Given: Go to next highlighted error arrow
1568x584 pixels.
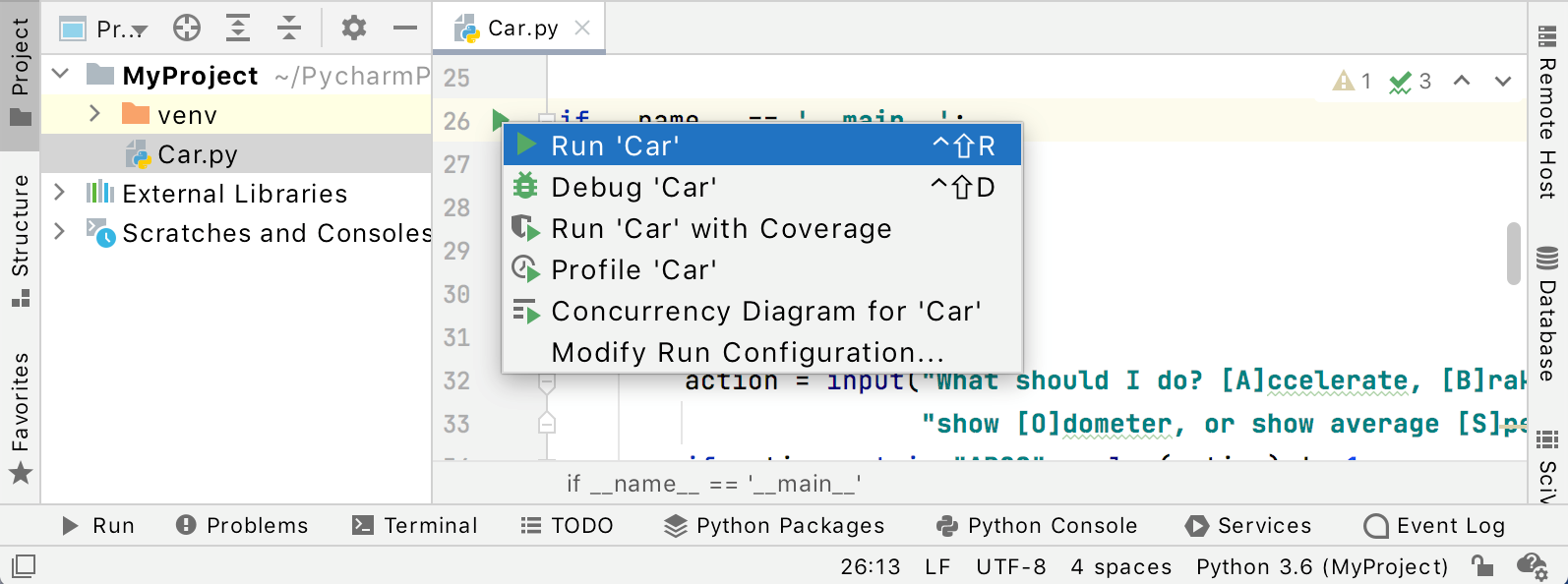Looking at the screenshot, I should [1502, 81].
